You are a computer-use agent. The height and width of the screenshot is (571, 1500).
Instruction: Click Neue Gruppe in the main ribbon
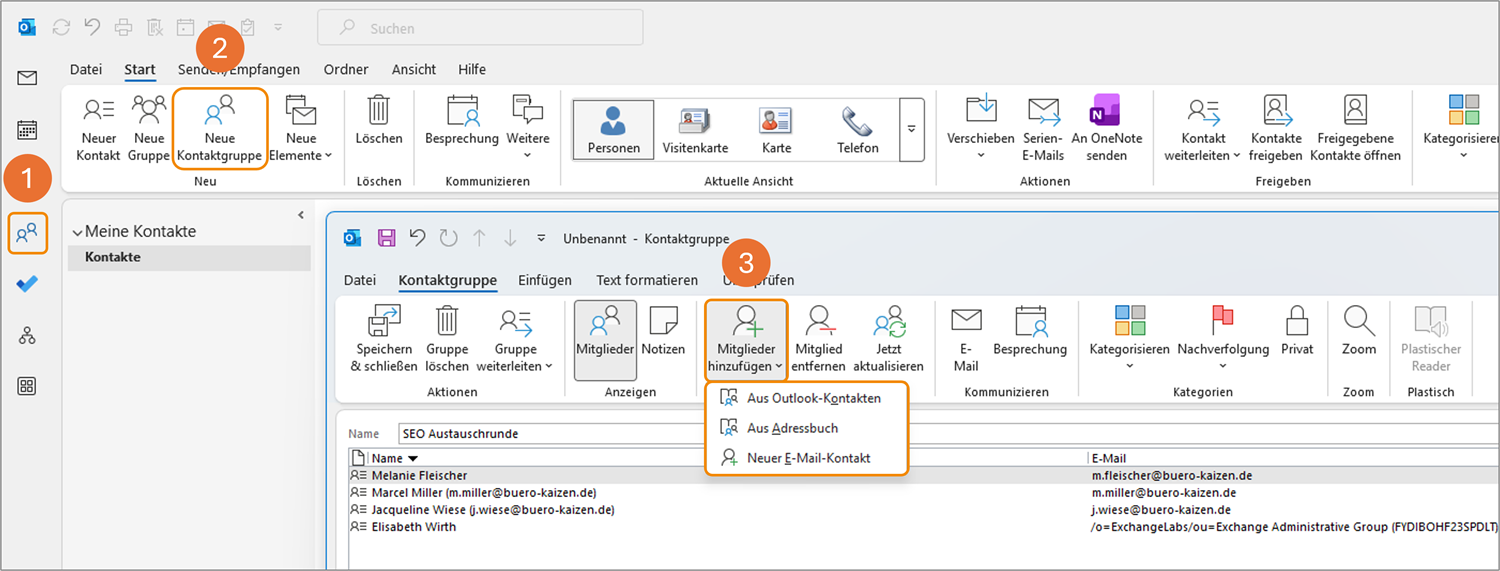[149, 128]
